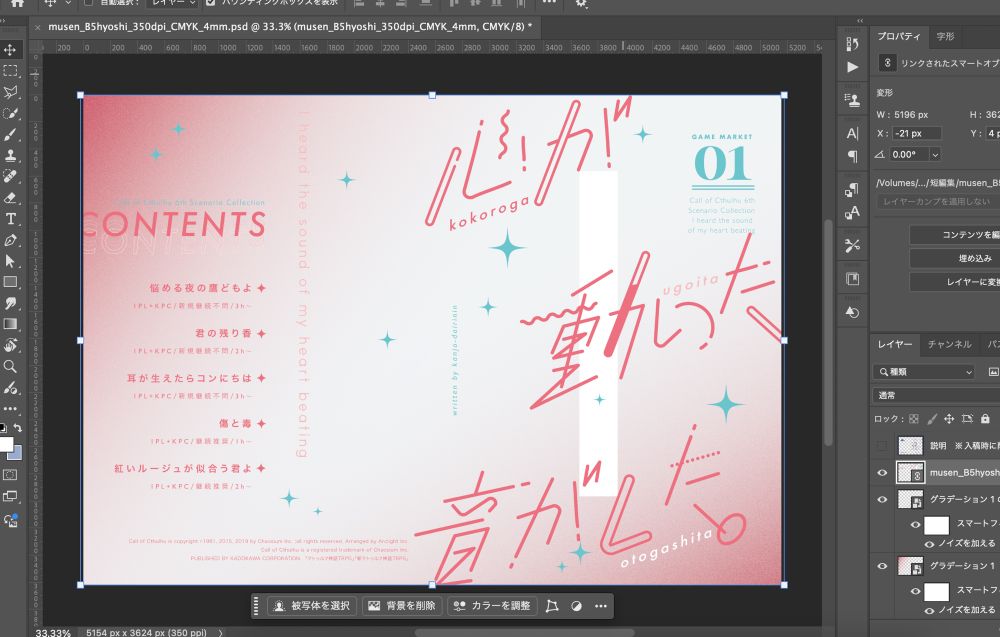This screenshot has height=637, width=1000.
Task: Expand the status bar info arrow
Action: [221, 633]
